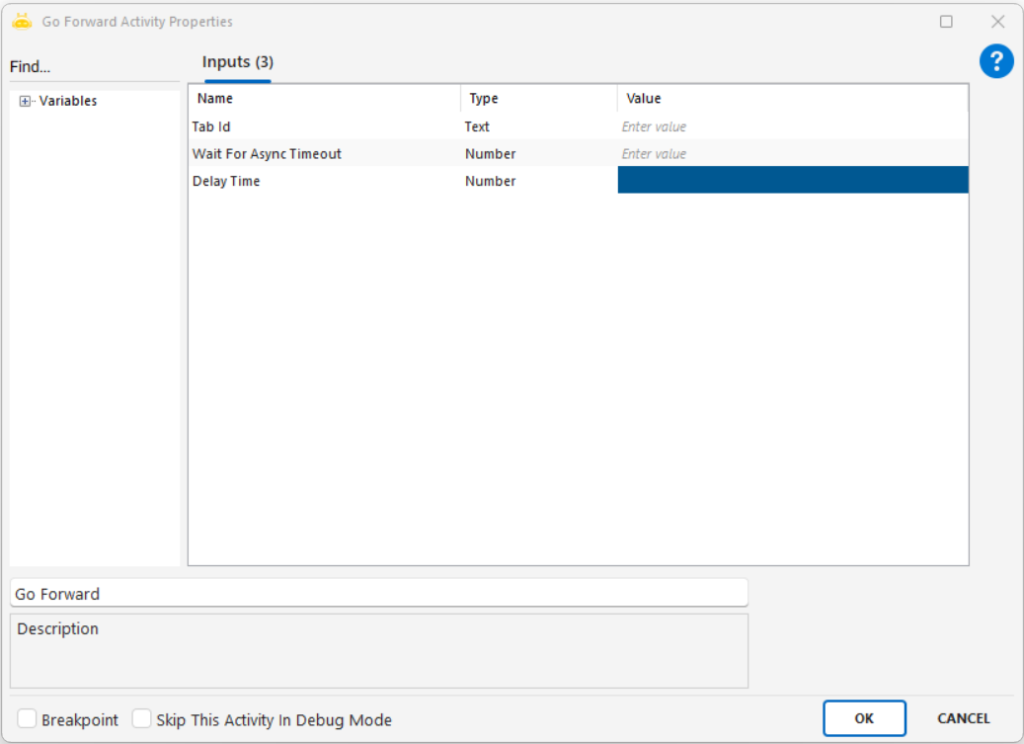Click the Go Forward activity name field
Viewport: 1024px width, 744px height.
click(378, 593)
